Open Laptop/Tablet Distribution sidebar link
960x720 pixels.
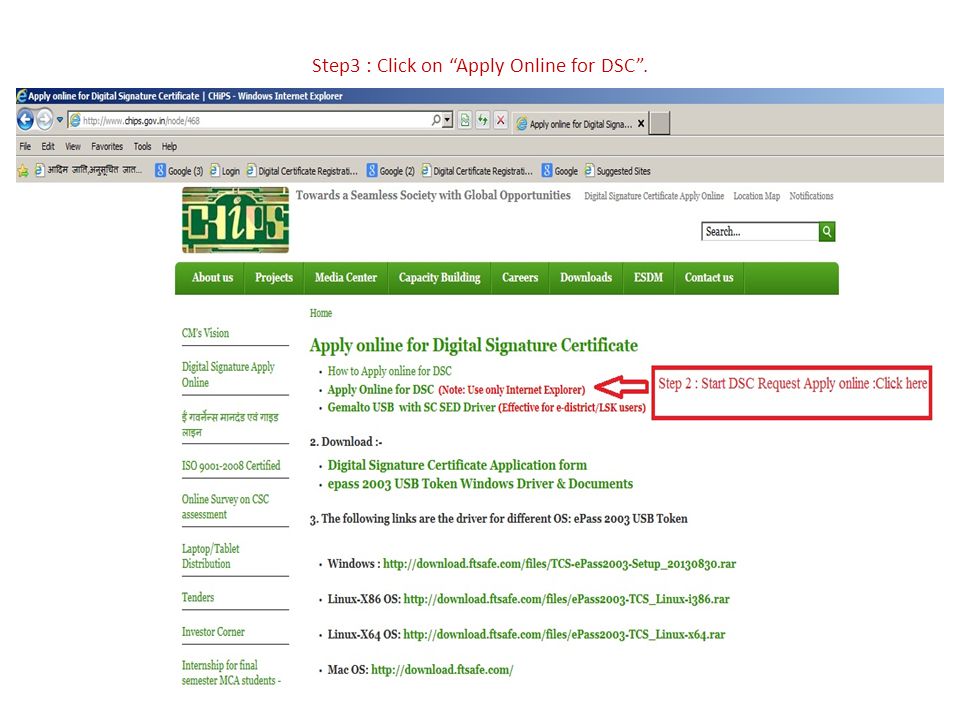211,556
